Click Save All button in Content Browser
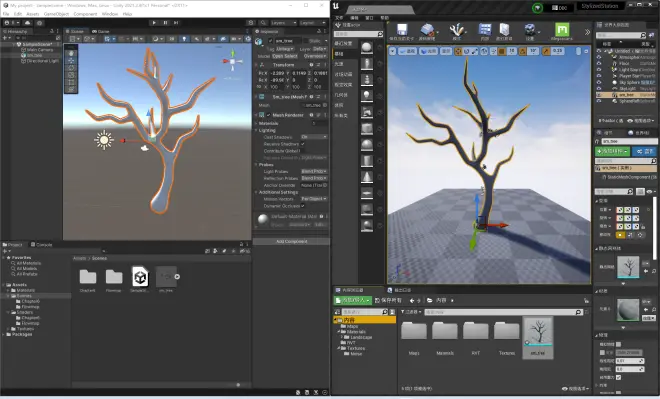Screen dimensions: 660x399 [x=388, y=300]
